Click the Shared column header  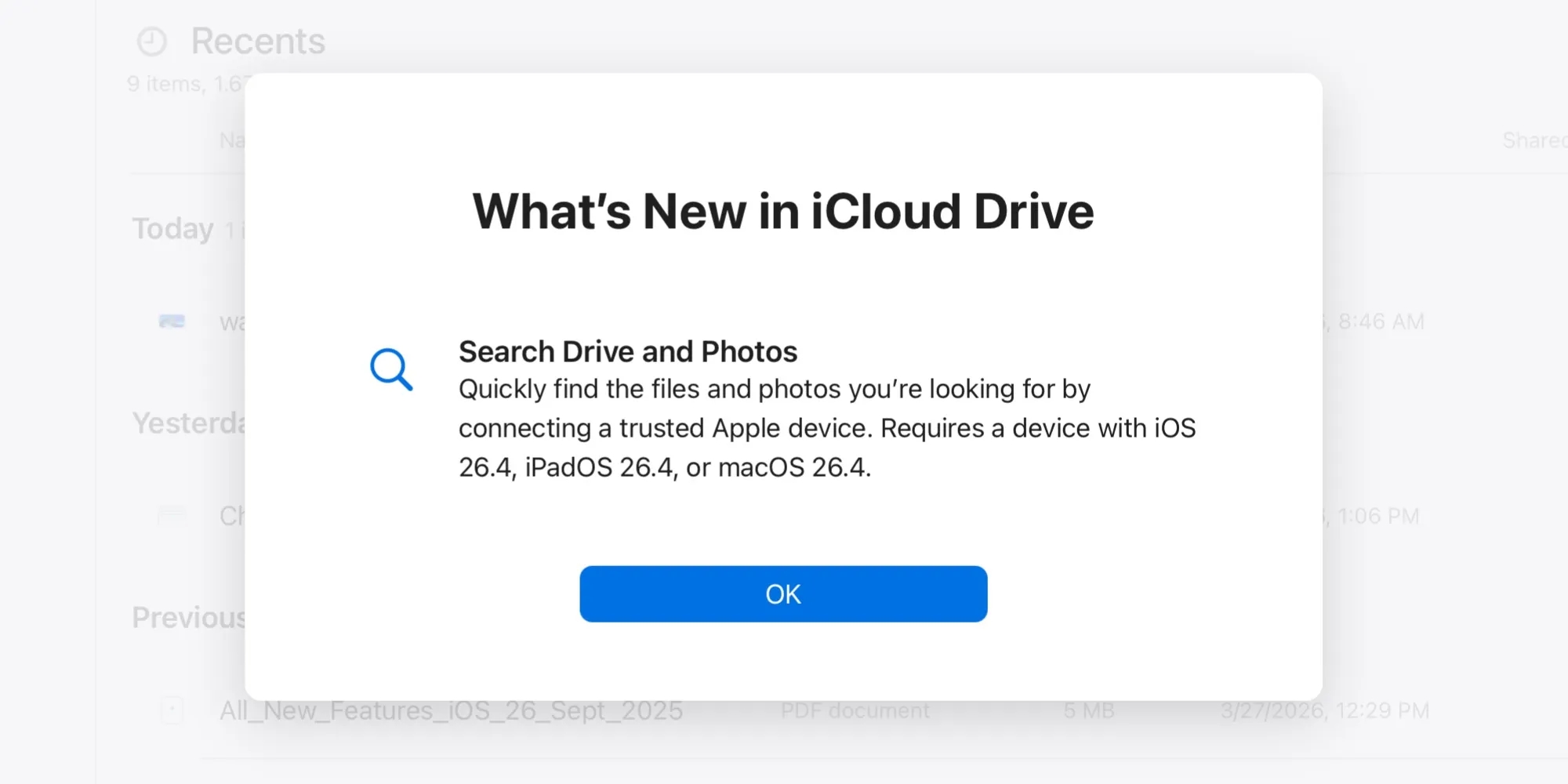[1534, 141]
